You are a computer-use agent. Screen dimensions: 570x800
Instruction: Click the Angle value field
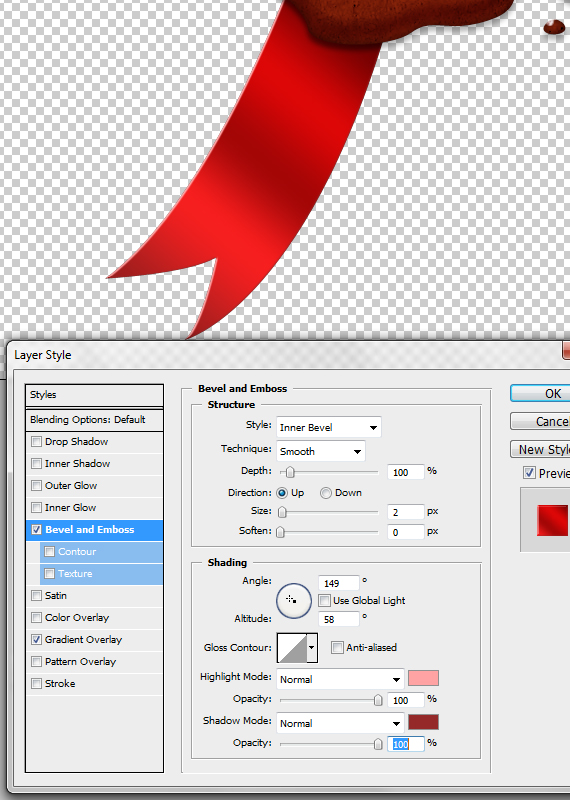[x=338, y=583]
